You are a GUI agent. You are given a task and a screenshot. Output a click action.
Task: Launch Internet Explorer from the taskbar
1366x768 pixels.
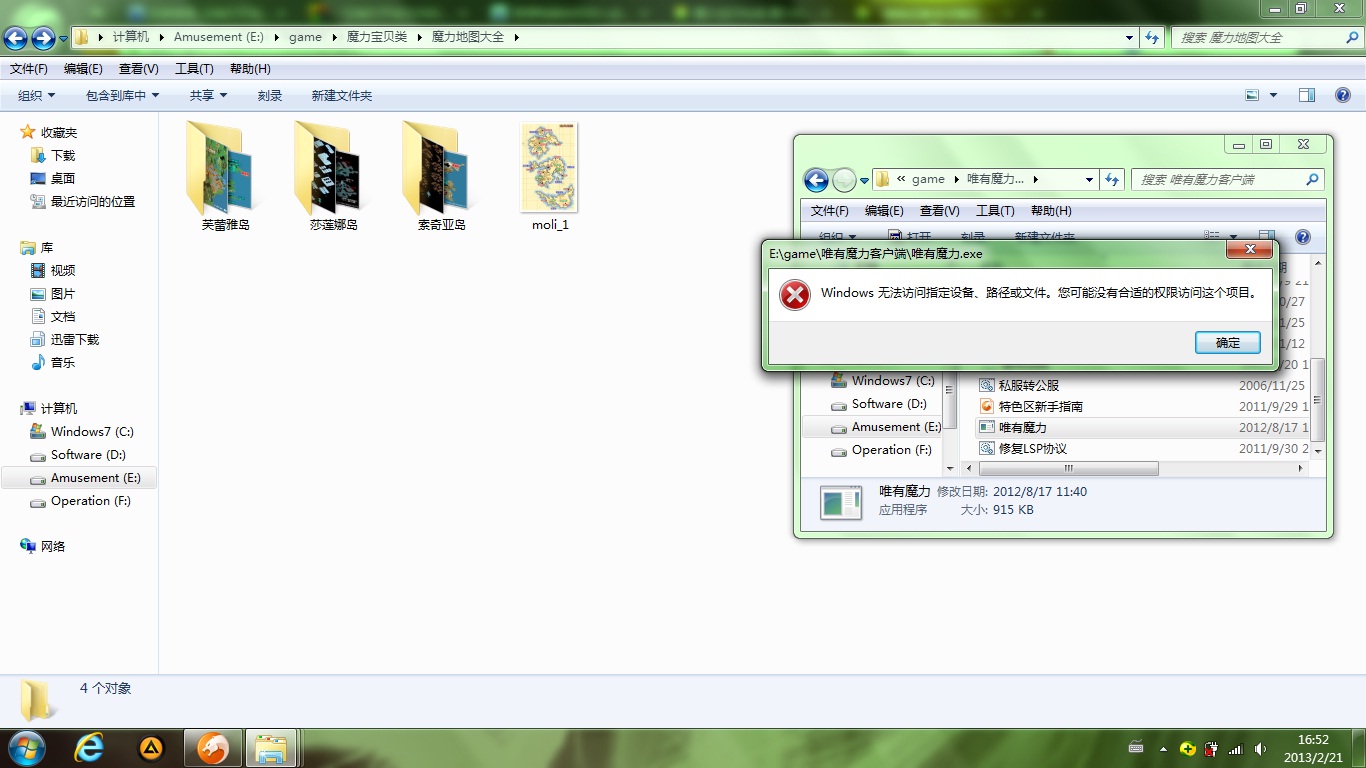[89, 748]
